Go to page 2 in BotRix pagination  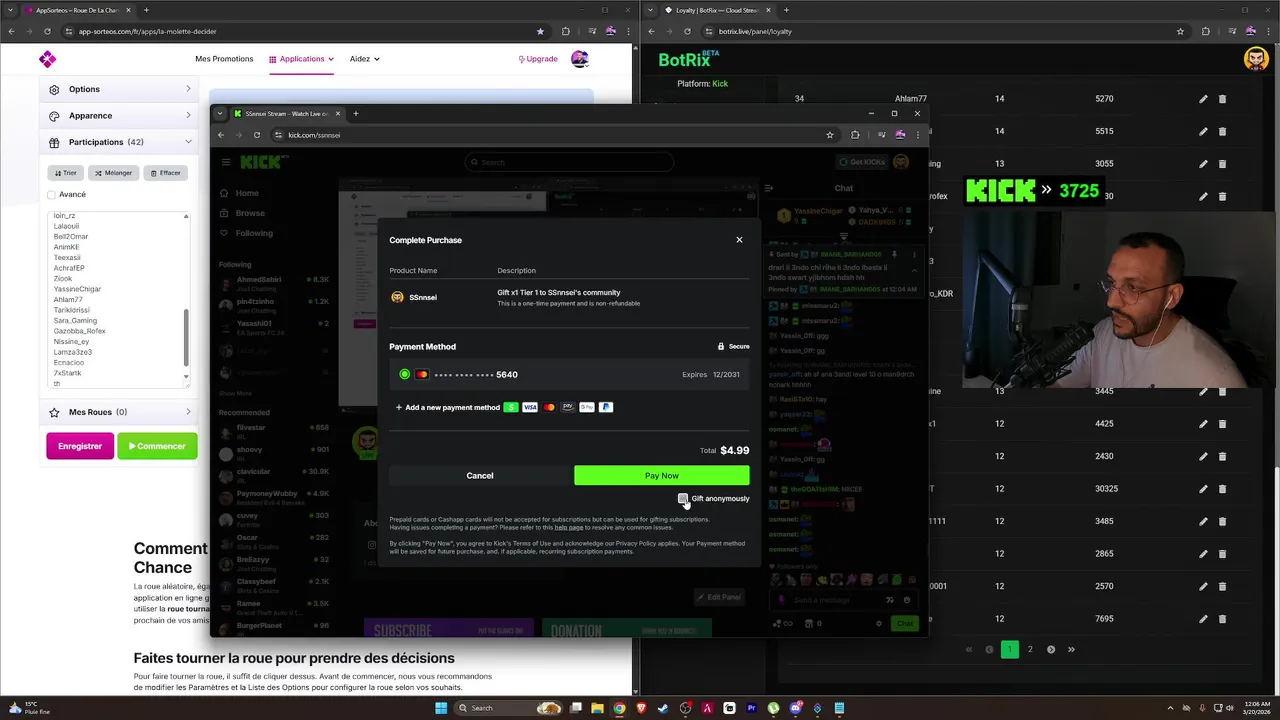point(1030,649)
